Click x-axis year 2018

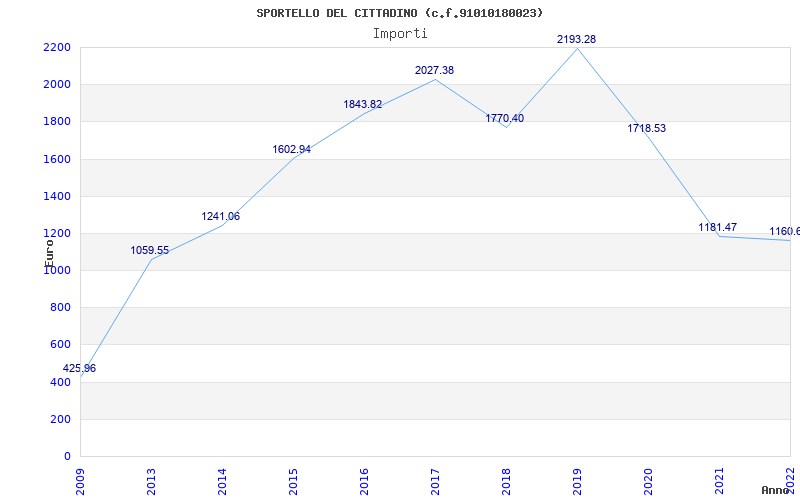506,481
